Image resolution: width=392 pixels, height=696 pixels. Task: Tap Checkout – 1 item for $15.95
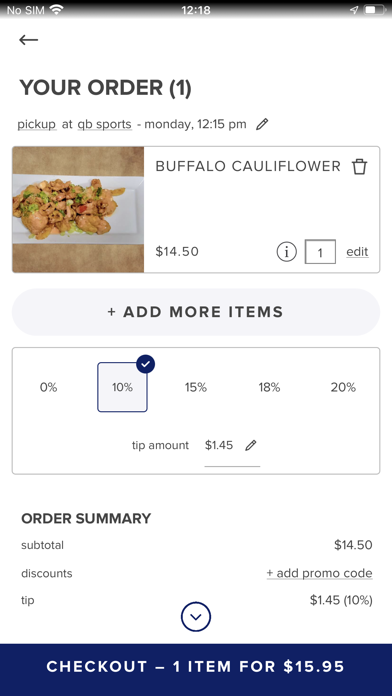[196, 667]
